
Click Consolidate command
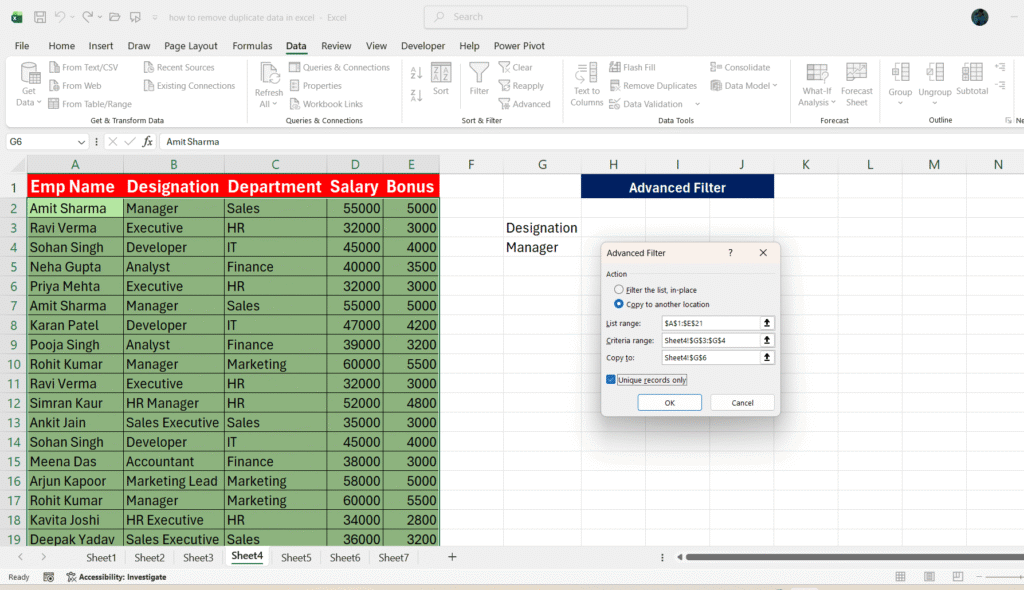click(x=740, y=67)
